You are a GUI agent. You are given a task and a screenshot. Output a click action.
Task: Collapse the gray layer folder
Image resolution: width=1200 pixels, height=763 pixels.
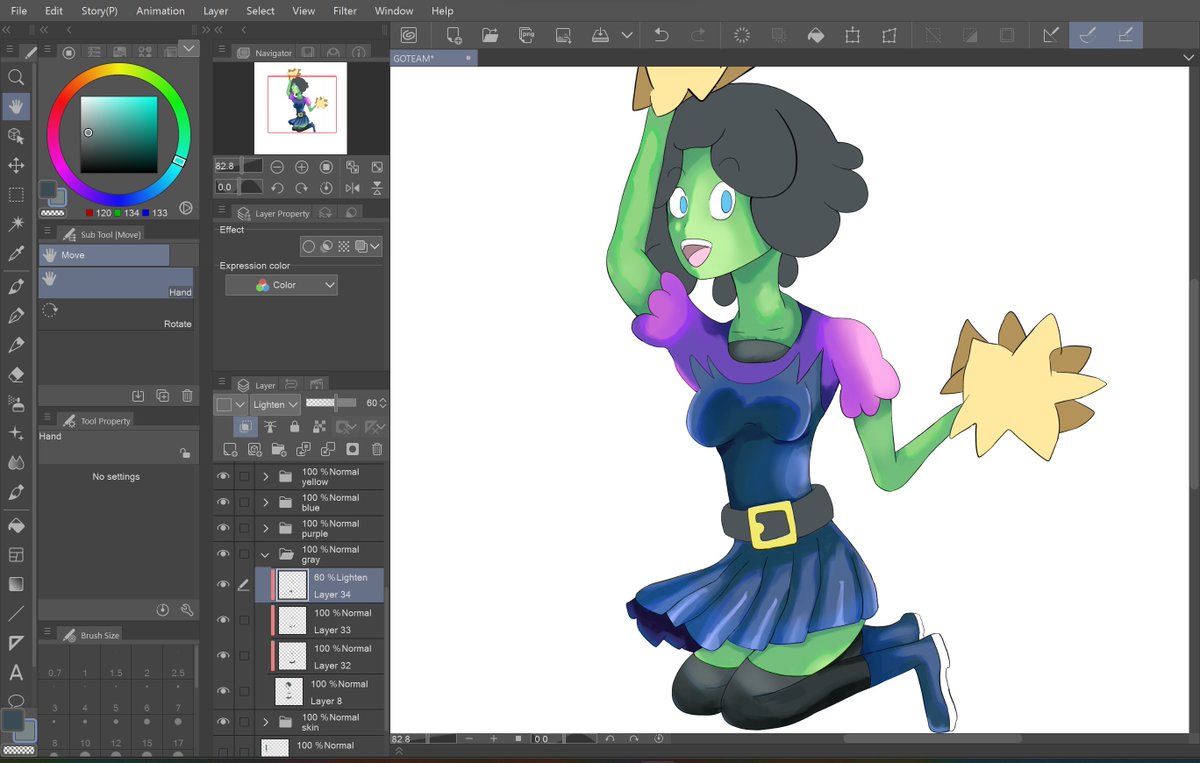click(266, 554)
